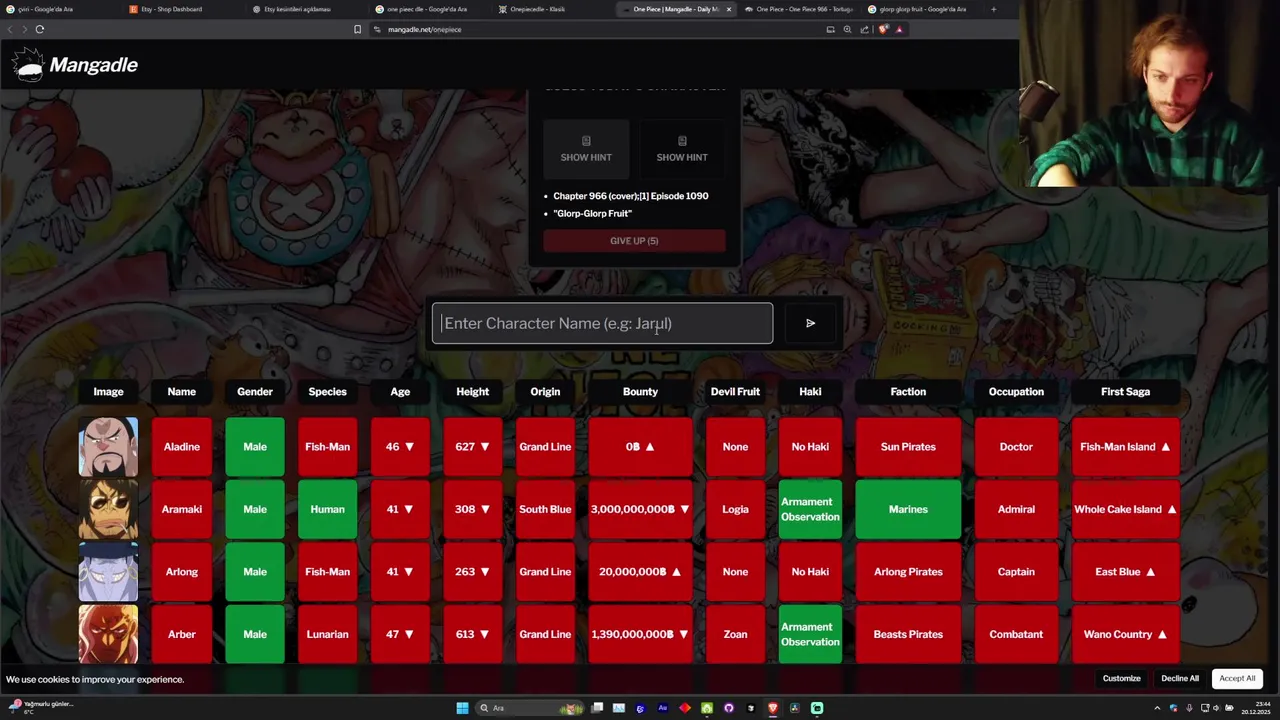The height and width of the screenshot is (720, 1280).
Task: Click the Bounty column header
Action: pyautogui.click(x=640, y=392)
